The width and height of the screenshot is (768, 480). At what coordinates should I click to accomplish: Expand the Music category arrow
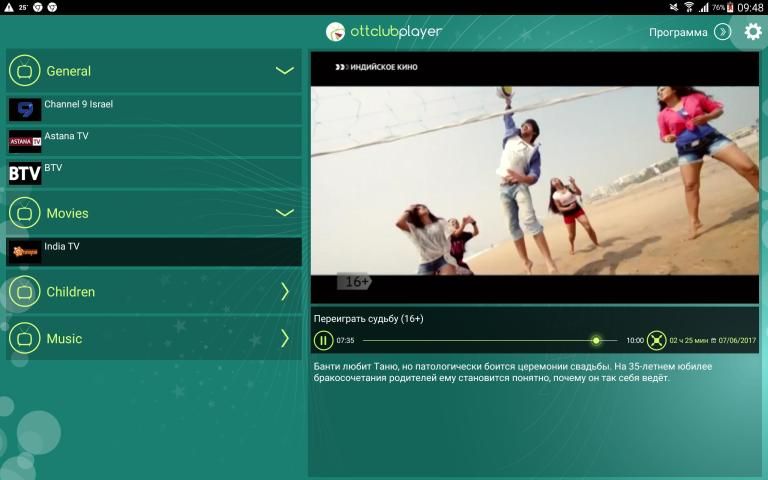tap(284, 338)
